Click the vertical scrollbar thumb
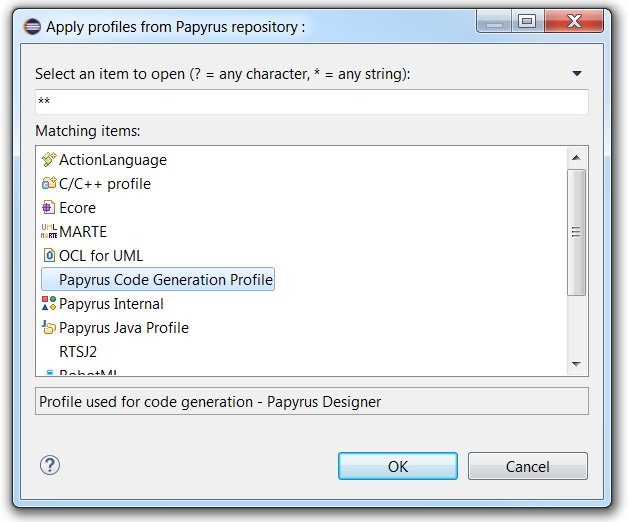Screen dimensions: 630x522 point(576,233)
